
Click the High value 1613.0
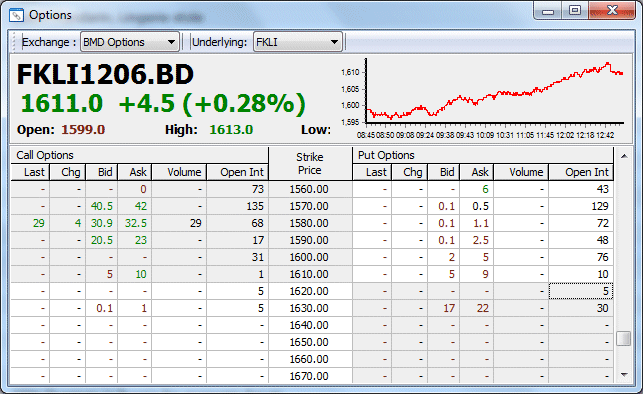[x=231, y=130]
